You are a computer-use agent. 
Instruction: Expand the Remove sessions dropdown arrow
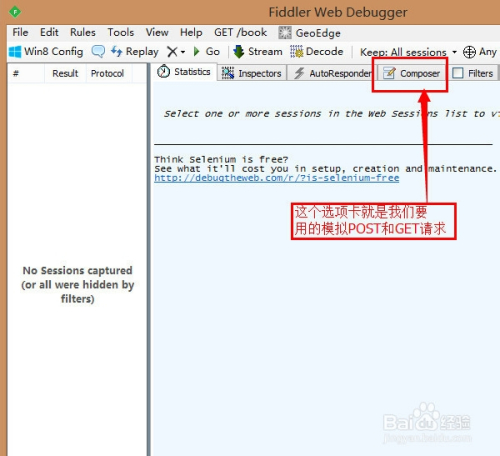point(183,52)
